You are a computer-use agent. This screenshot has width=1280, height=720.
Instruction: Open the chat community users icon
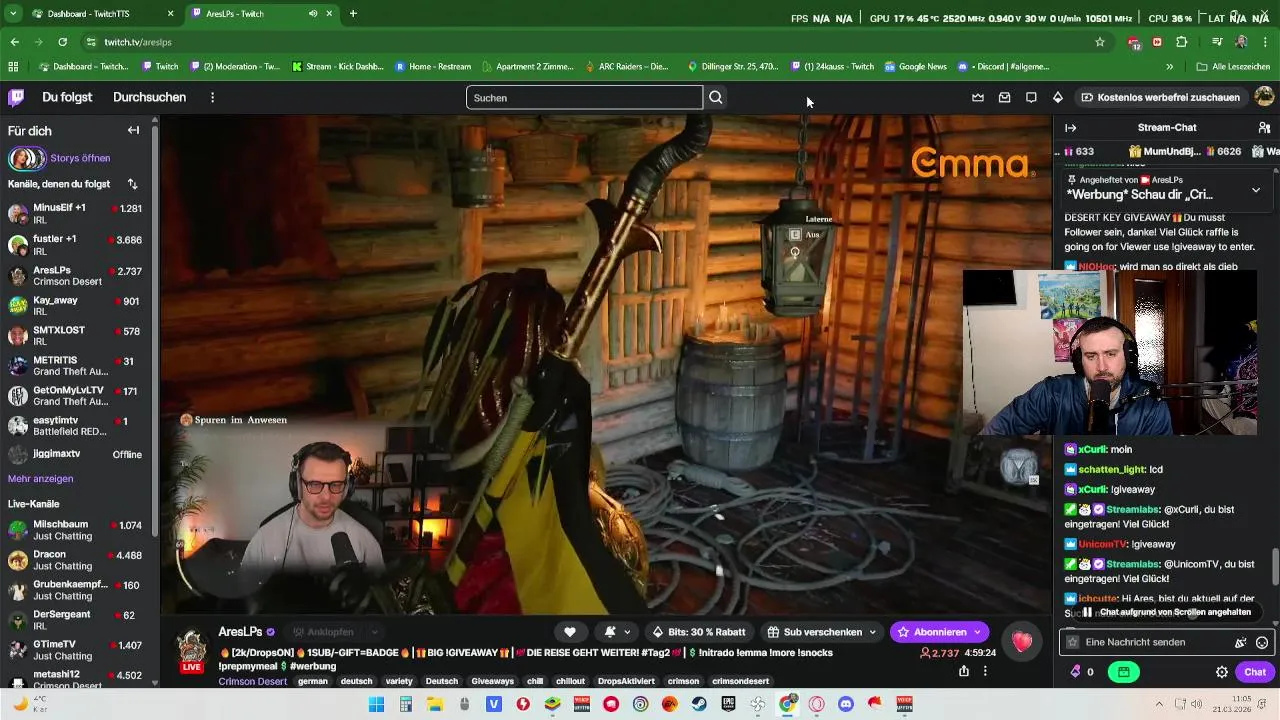tap(1264, 128)
